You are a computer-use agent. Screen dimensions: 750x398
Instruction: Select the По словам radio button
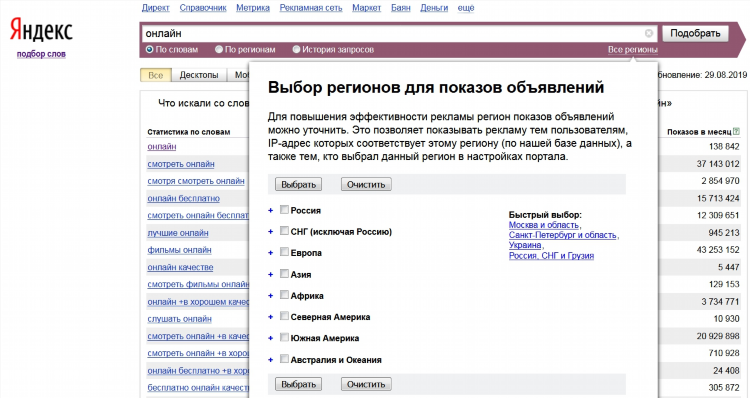(150, 49)
